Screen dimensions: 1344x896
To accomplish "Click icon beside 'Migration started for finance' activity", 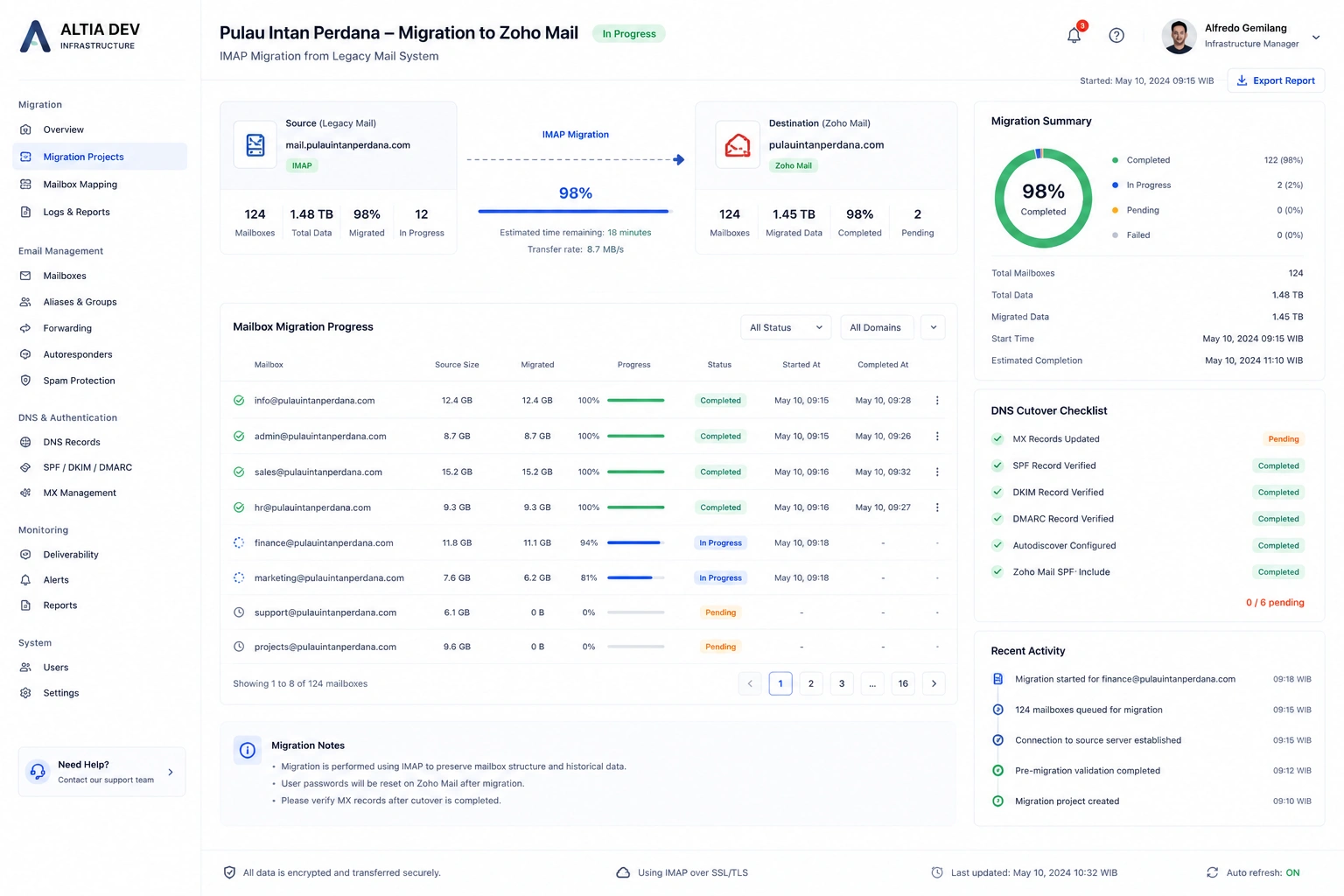I will [x=997, y=679].
